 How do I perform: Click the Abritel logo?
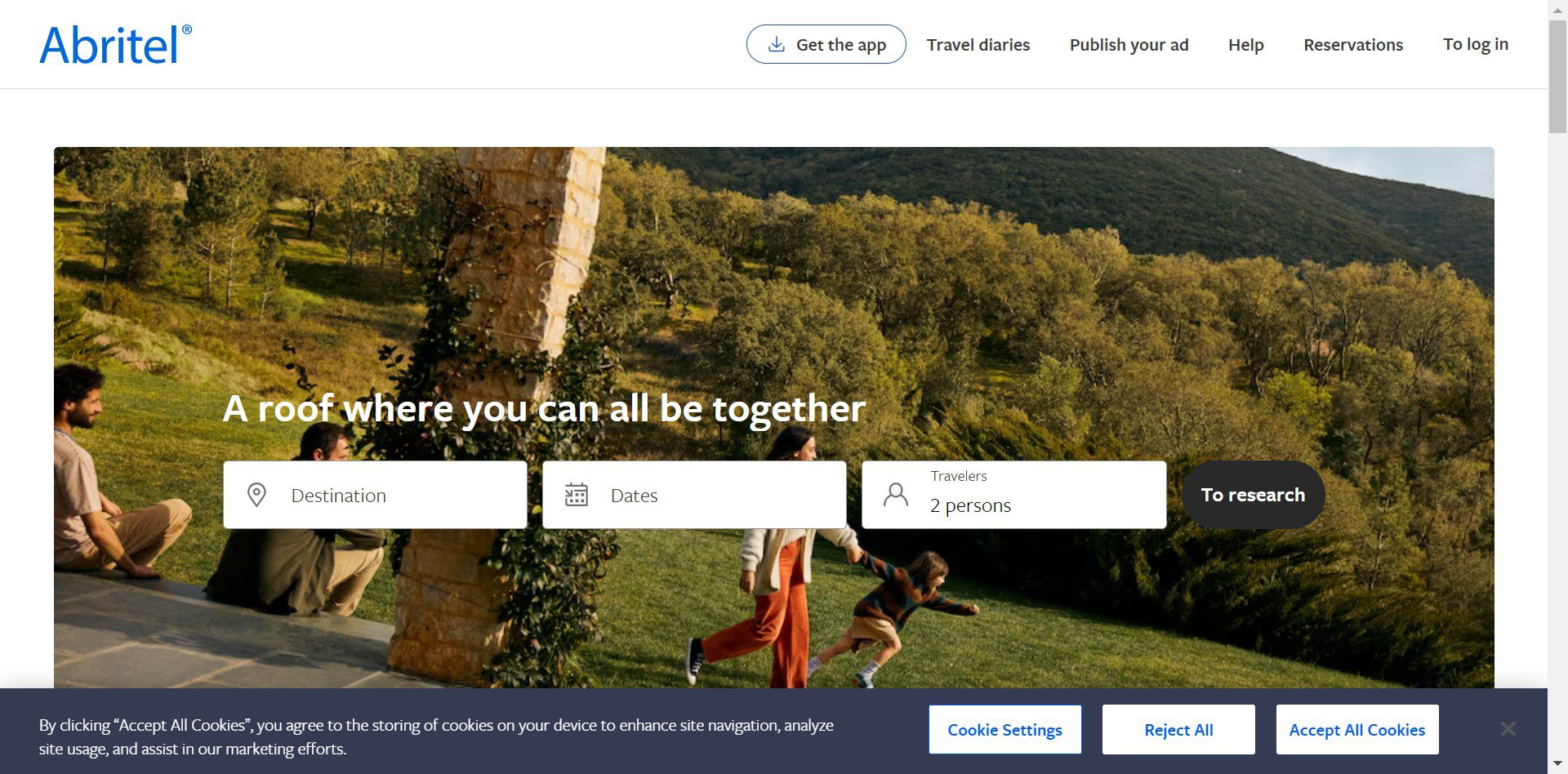115,44
